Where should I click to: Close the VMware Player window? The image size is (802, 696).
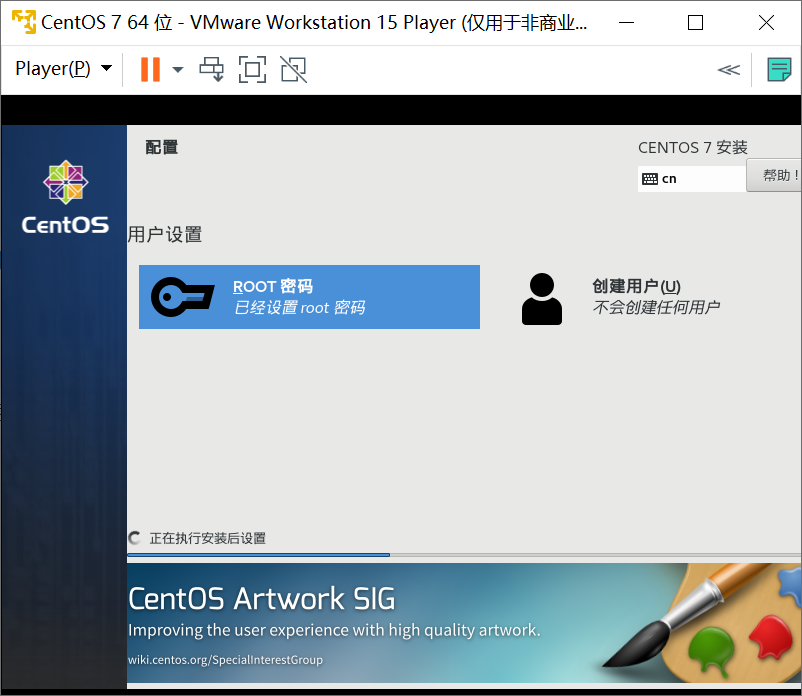766,23
